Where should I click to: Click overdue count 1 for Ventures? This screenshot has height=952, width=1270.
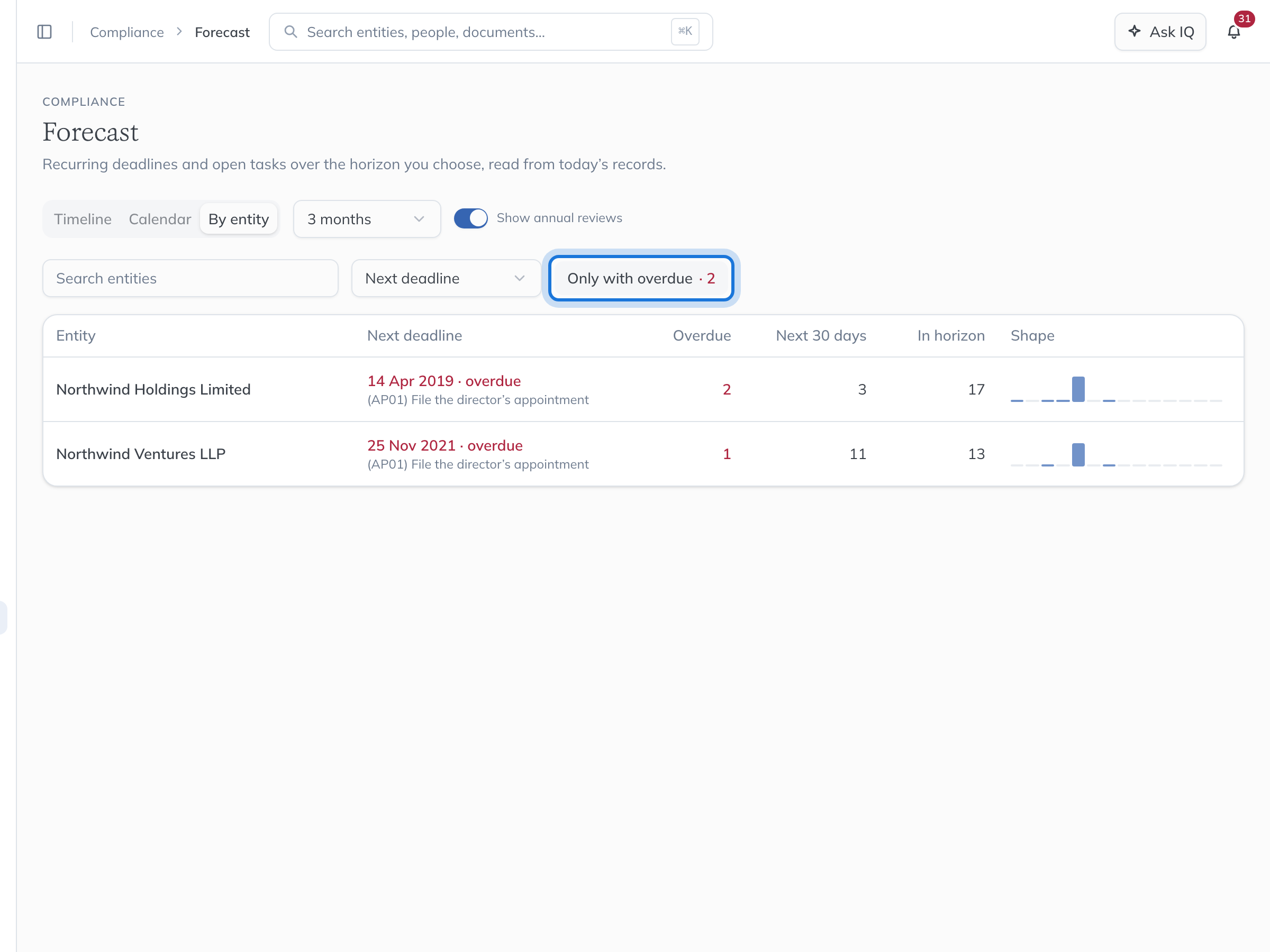click(x=727, y=454)
